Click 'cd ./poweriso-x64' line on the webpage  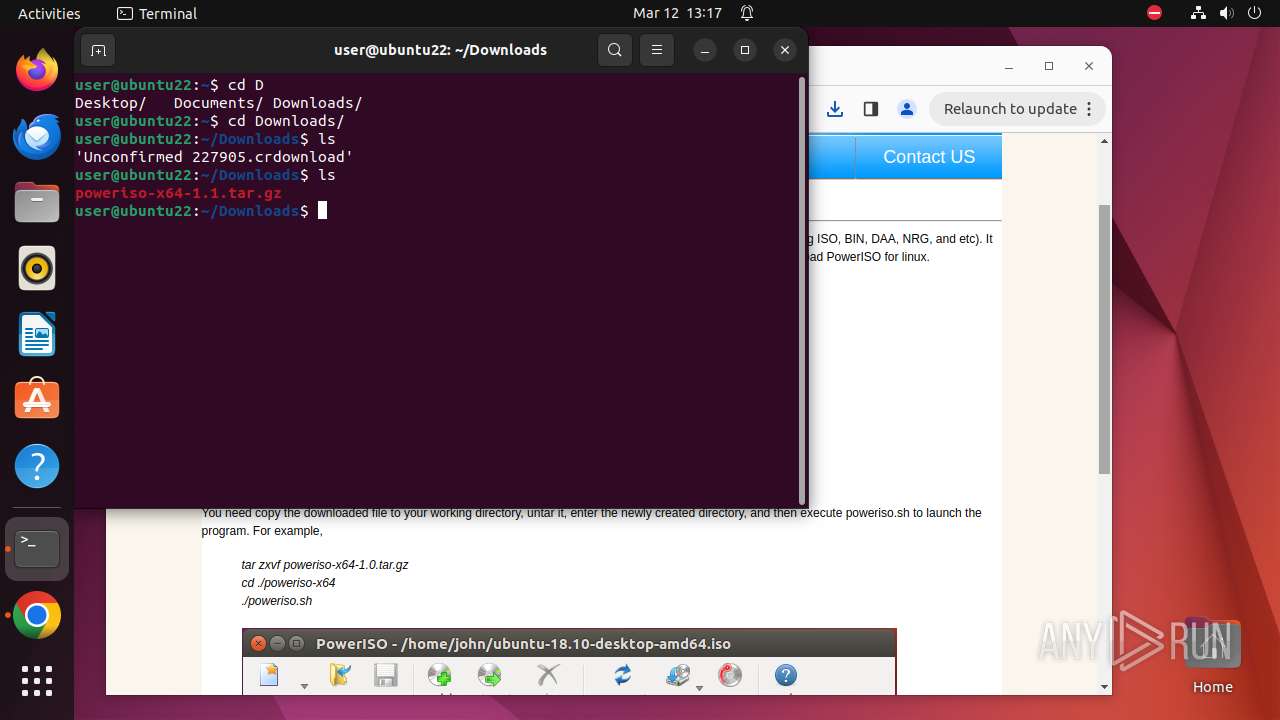pyautogui.click(x=288, y=583)
